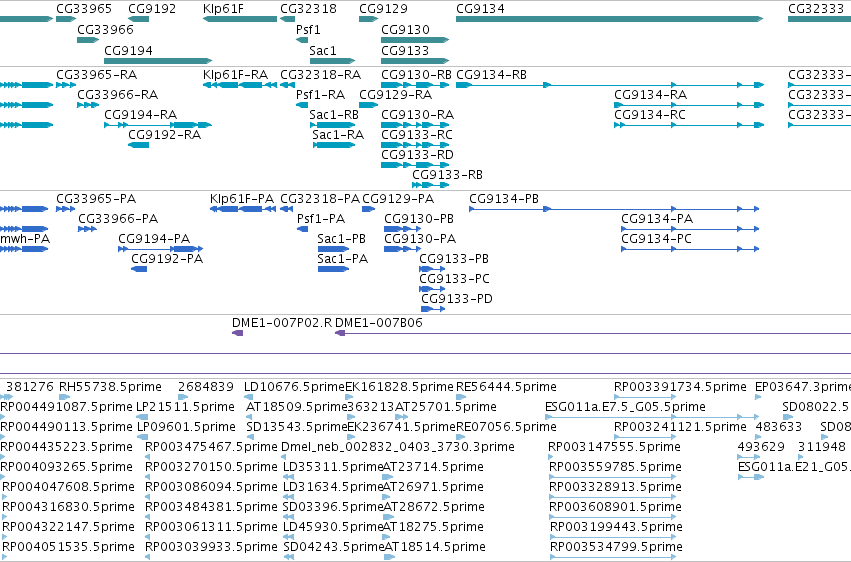Image resolution: width=851 pixels, height=562 pixels.
Task: Click the RP003039933.5prime EST label
Action: click(211, 547)
